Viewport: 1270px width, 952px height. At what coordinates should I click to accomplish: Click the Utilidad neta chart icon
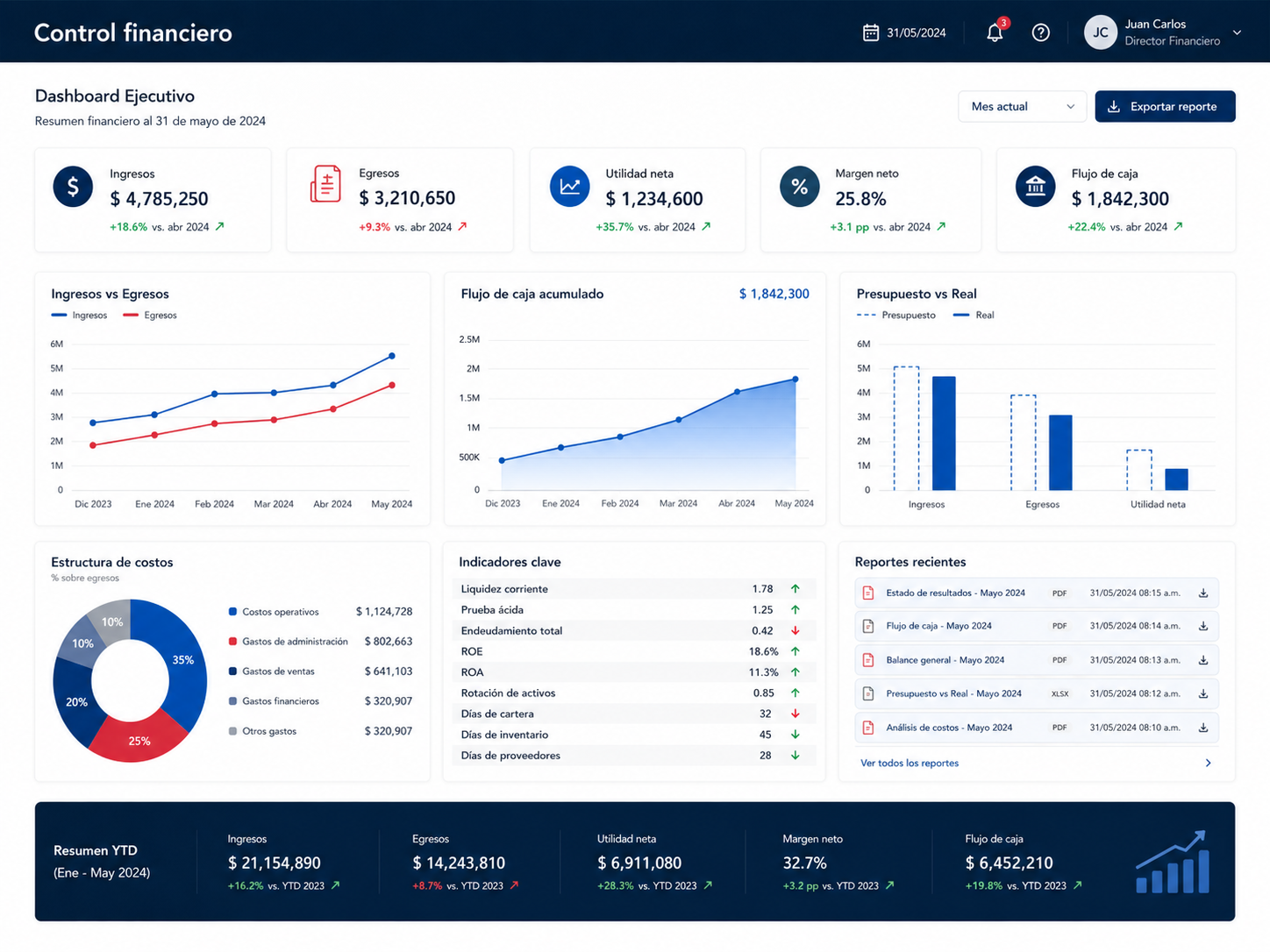pyautogui.click(x=569, y=187)
